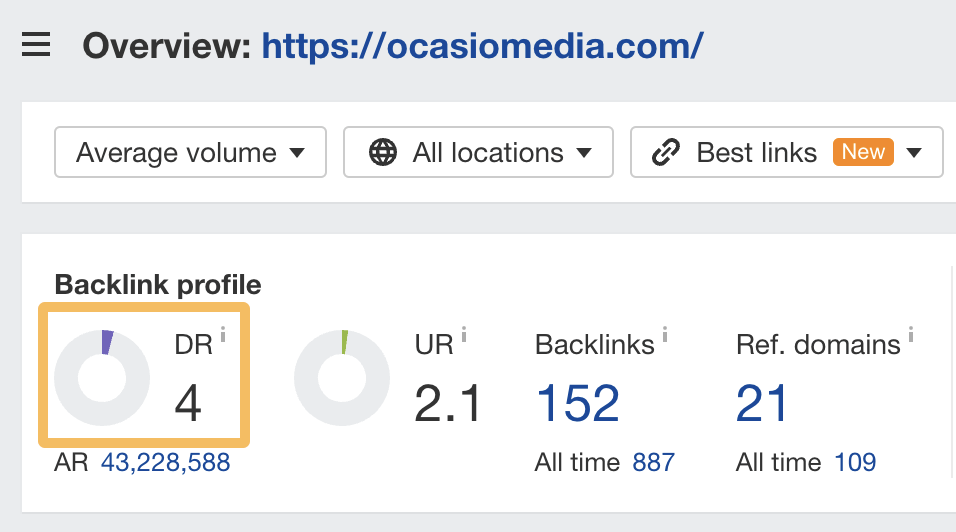The height and width of the screenshot is (532, 956).
Task: Click the chain link icon in Best links
Action: pyautogui.click(x=665, y=153)
